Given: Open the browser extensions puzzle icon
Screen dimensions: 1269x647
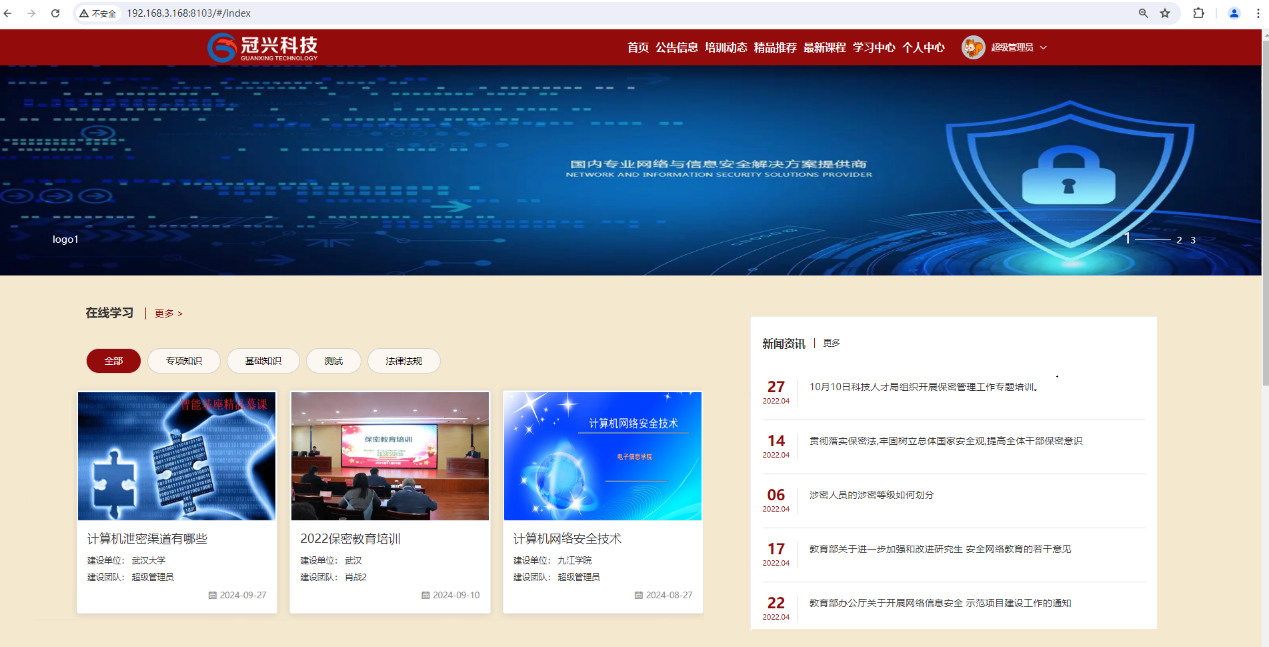Looking at the screenshot, I should (x=1199, y=13).
